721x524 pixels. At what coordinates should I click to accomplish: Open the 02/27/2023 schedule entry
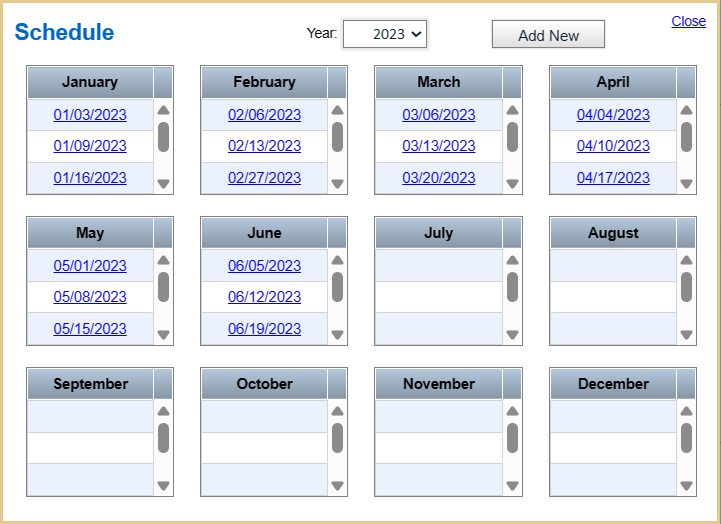[x=264, y=177]
